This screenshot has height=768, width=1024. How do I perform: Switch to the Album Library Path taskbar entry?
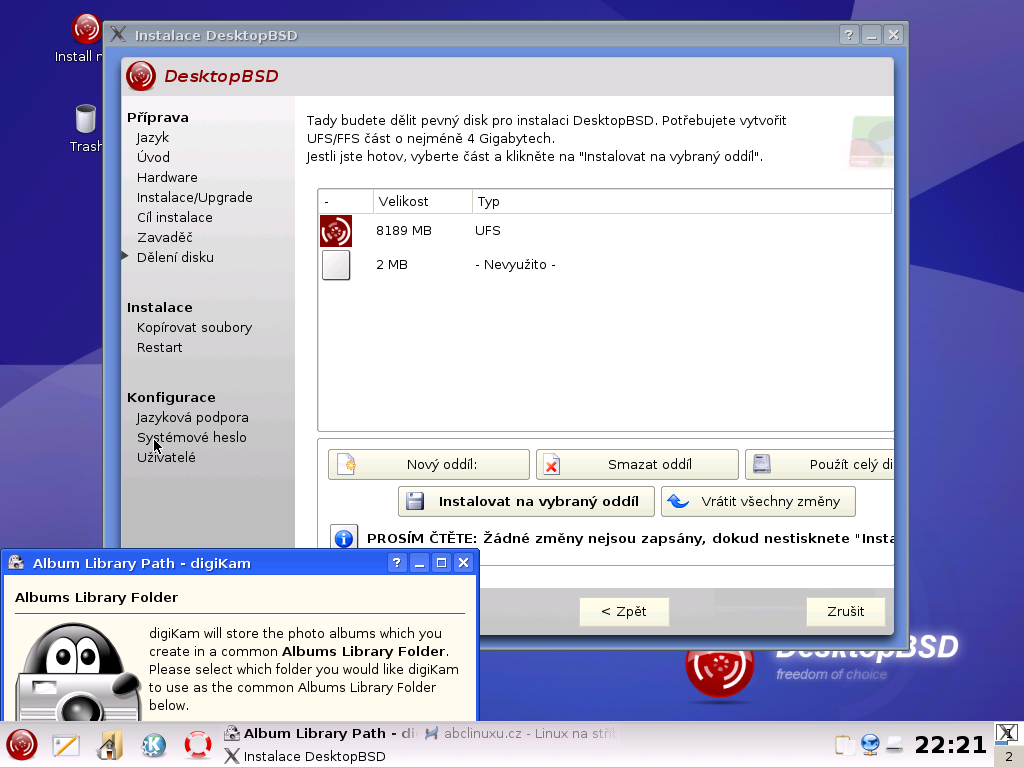pyautogui.click(x=321, y=733)
